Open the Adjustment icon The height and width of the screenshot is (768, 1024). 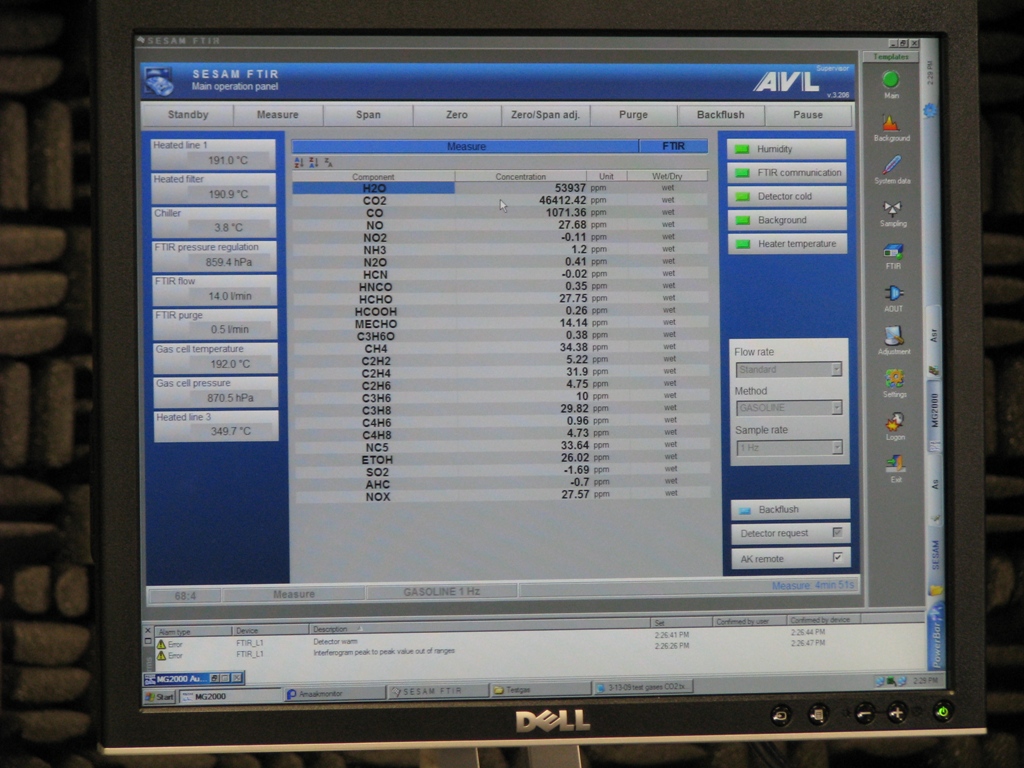[894, 336]
